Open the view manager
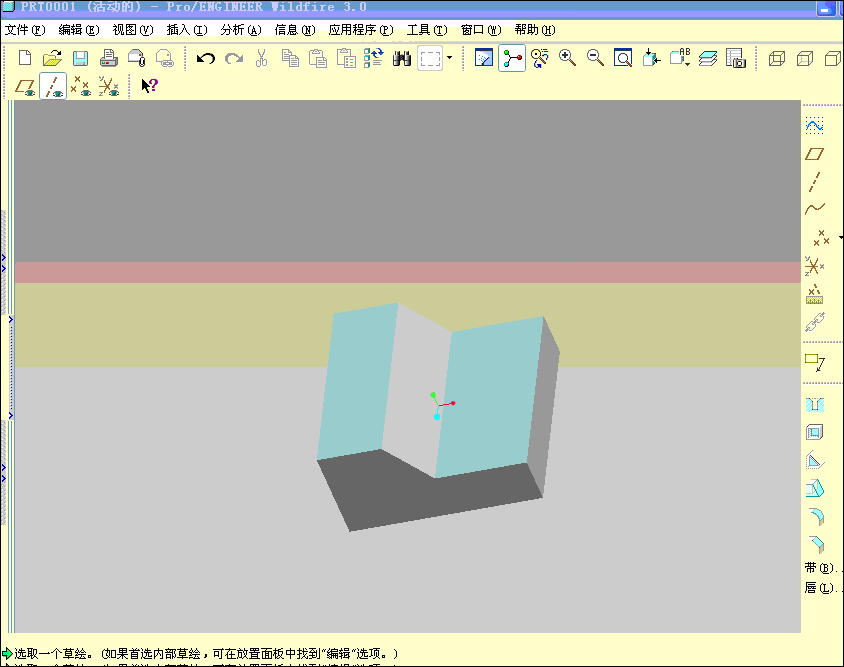The width and height of the screenshot is (844, 667). click(736, 58)
